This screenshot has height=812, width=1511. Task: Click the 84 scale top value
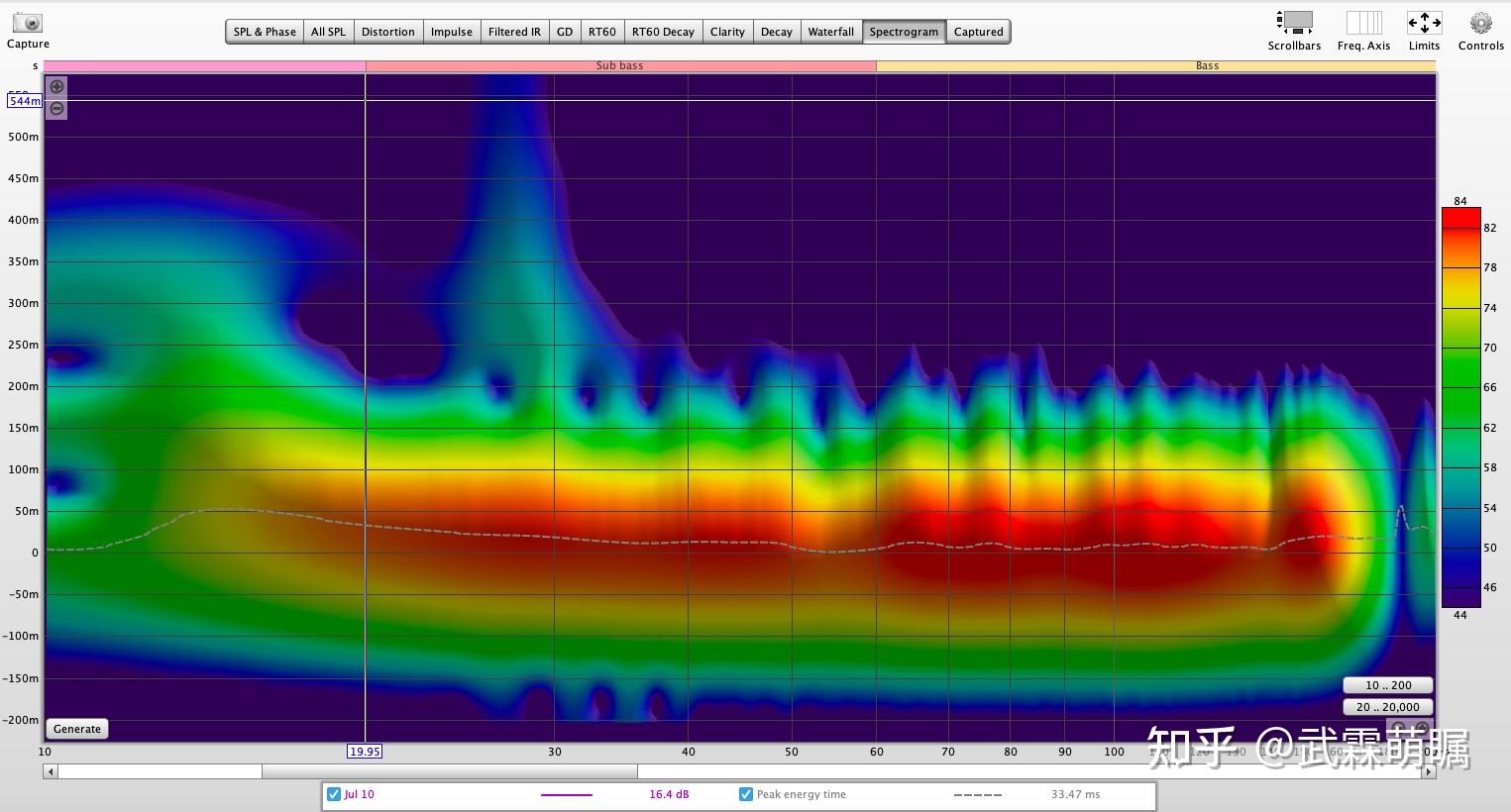[1460, 201]
